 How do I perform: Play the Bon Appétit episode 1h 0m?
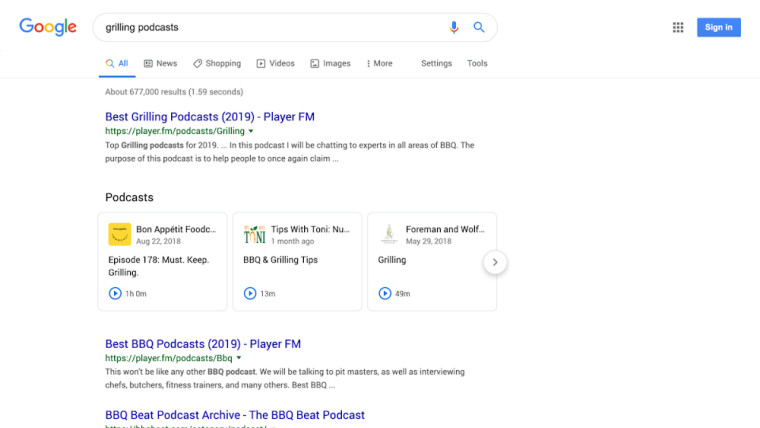click(x=115, y=293)
